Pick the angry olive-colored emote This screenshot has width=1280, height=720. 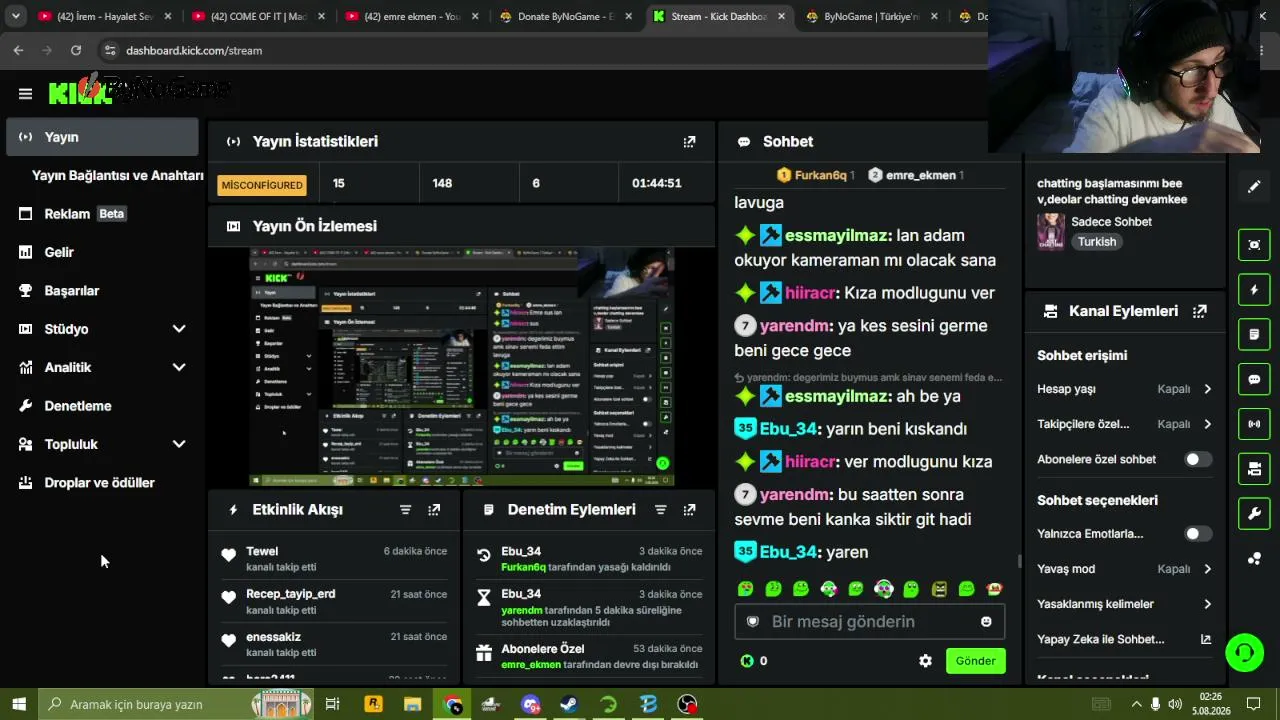click(x=939, y=589)
